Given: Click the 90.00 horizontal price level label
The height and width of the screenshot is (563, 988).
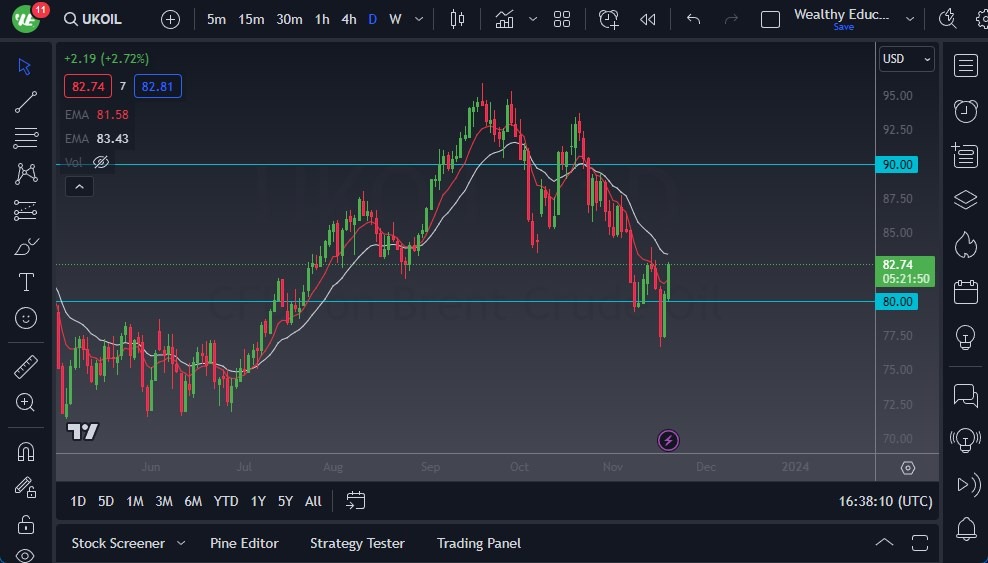Looking at the screenshot, I should coord(897,164).
